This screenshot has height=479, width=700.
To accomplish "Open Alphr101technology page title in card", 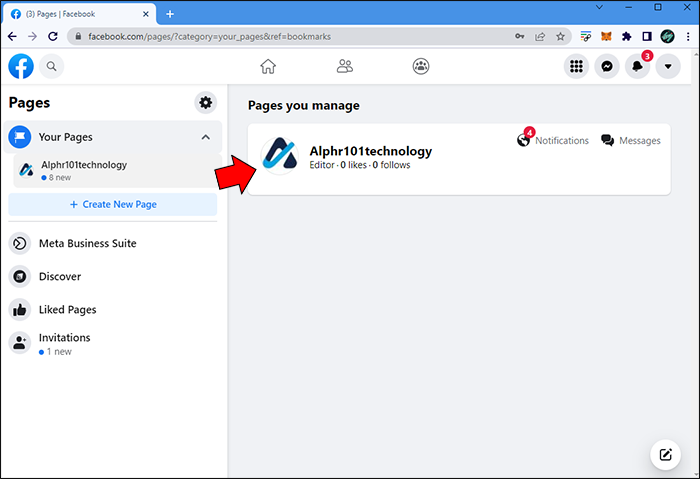I will [x=371, y=151].
